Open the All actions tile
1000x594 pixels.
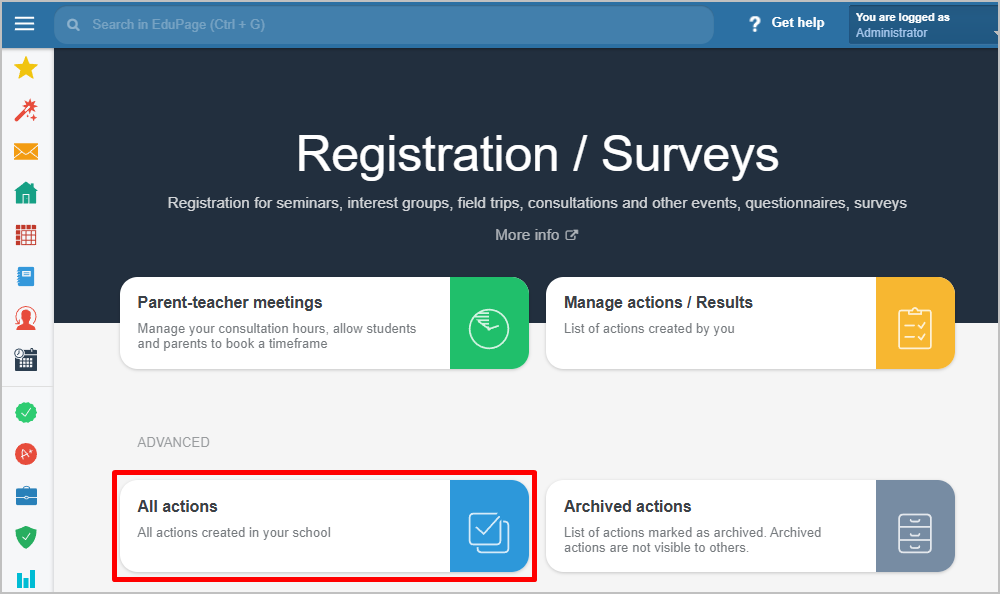pyautogui.click(x=323, y=526)
